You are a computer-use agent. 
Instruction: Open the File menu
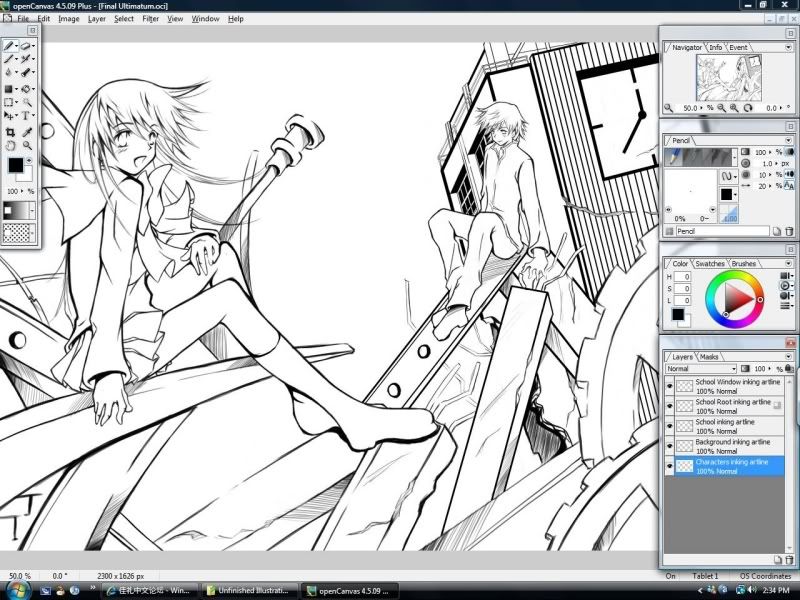coord(23,19)
